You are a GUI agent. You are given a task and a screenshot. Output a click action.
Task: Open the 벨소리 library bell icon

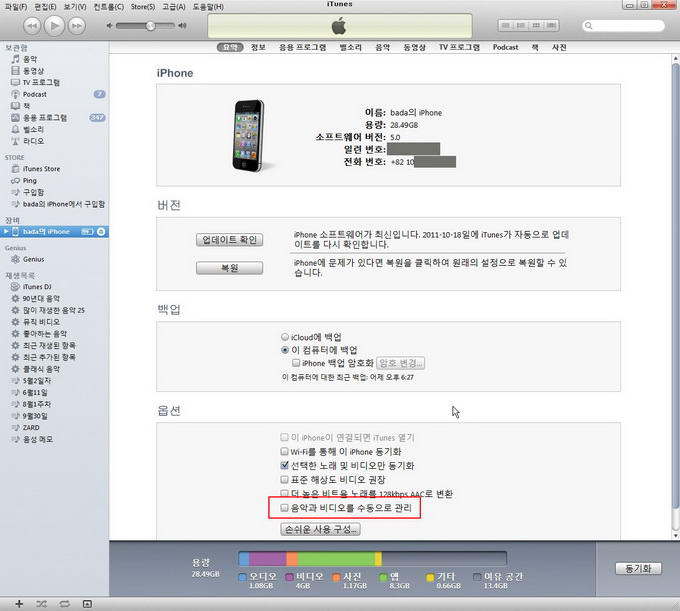point(15,129)
